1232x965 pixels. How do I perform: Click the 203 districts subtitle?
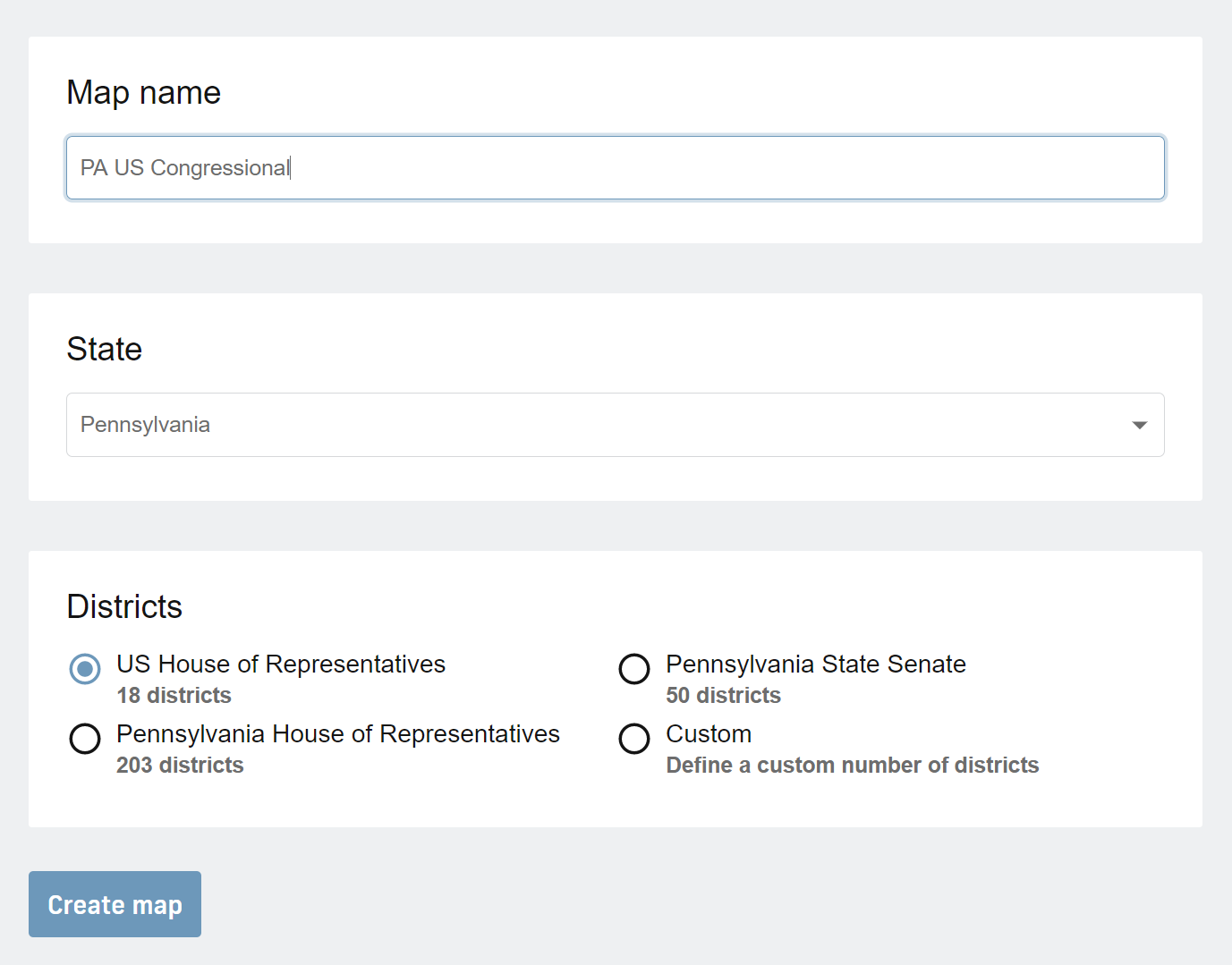tap(180, 765)
